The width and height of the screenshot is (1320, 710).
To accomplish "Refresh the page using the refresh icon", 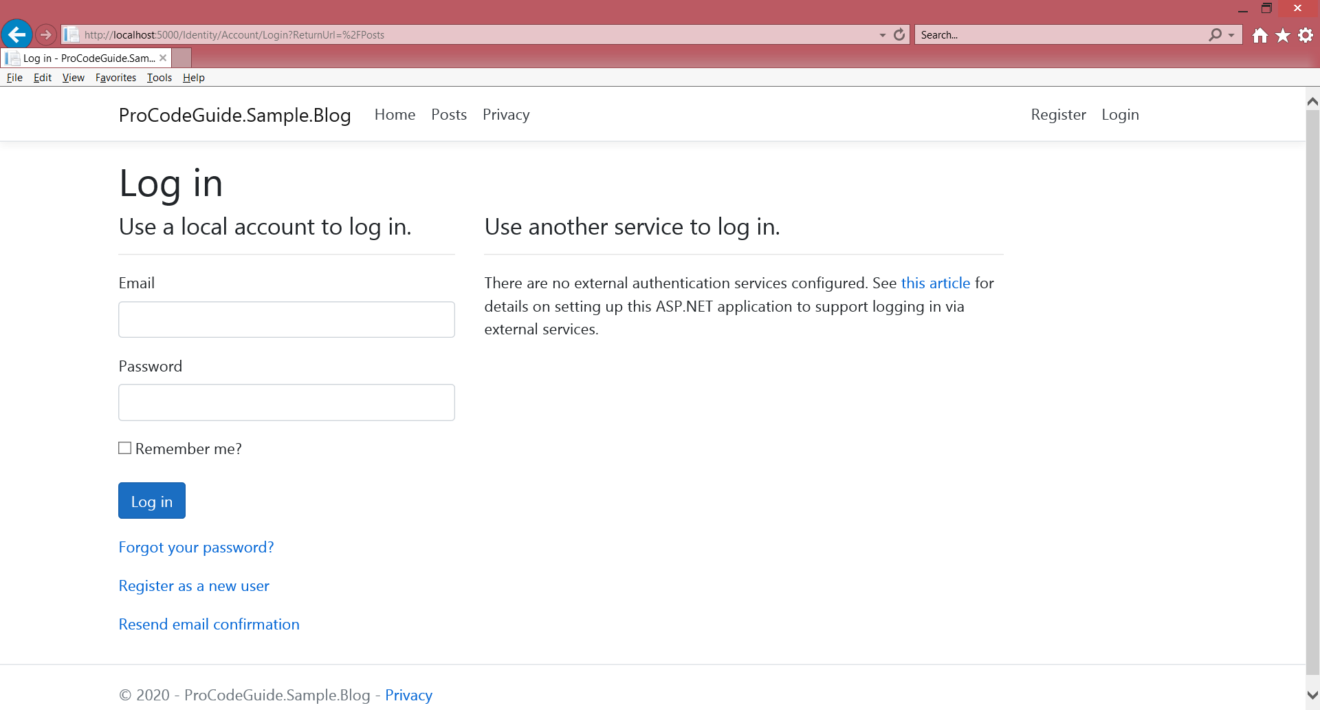I will (x=899, y=33).
